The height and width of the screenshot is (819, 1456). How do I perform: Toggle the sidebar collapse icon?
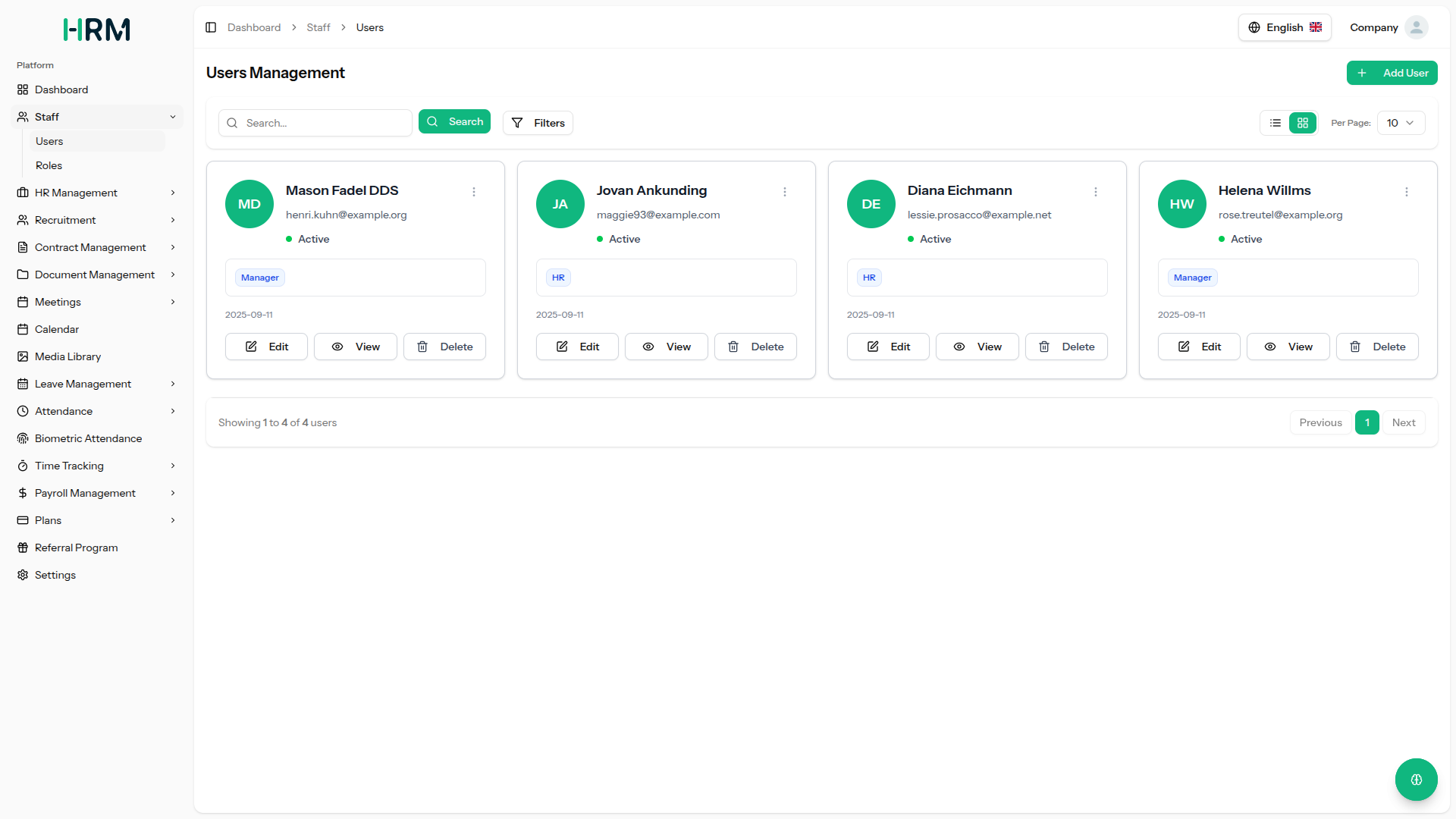(x=211, y=27)
